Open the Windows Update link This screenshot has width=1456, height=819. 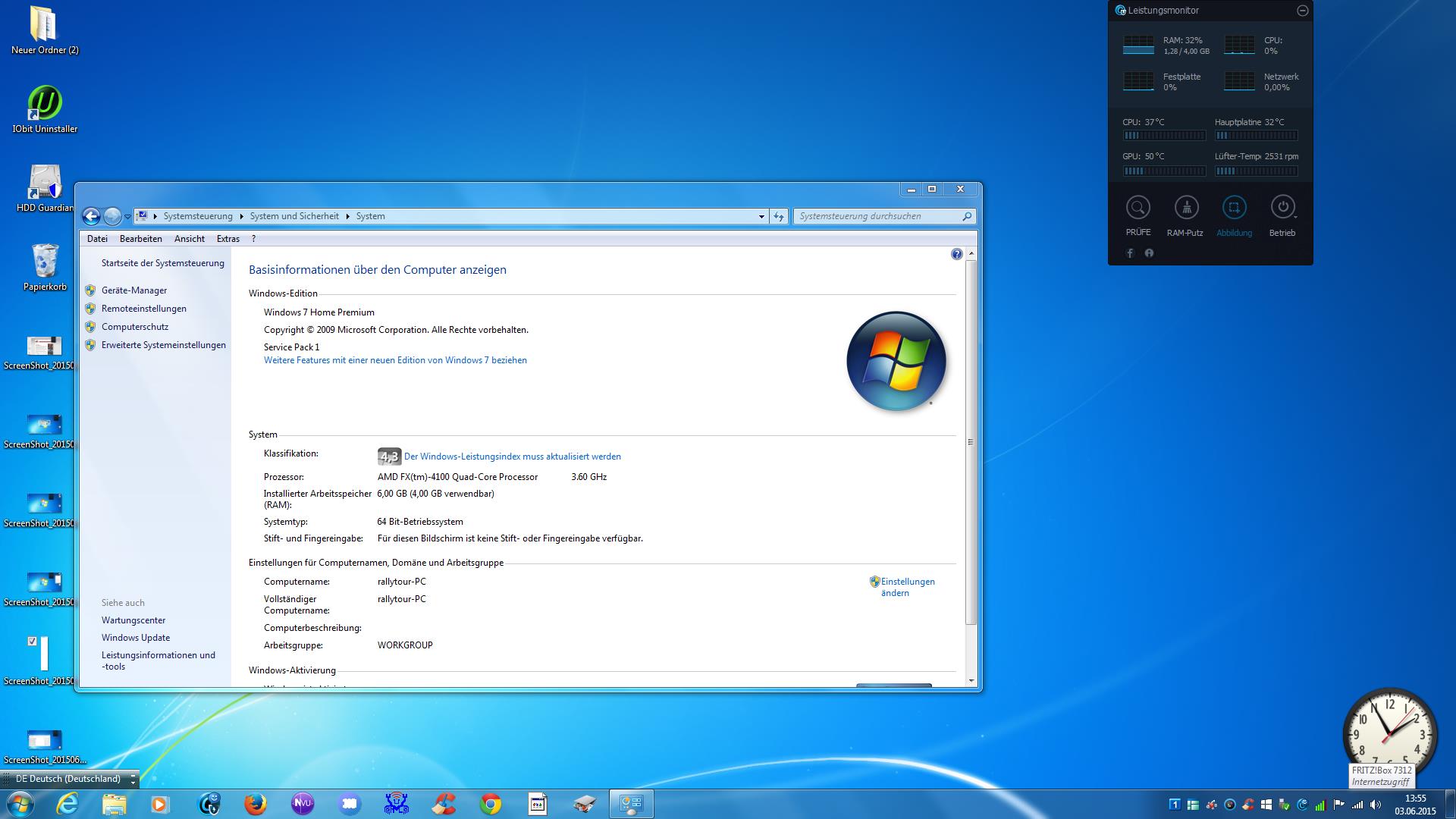[x=136, y=638]
